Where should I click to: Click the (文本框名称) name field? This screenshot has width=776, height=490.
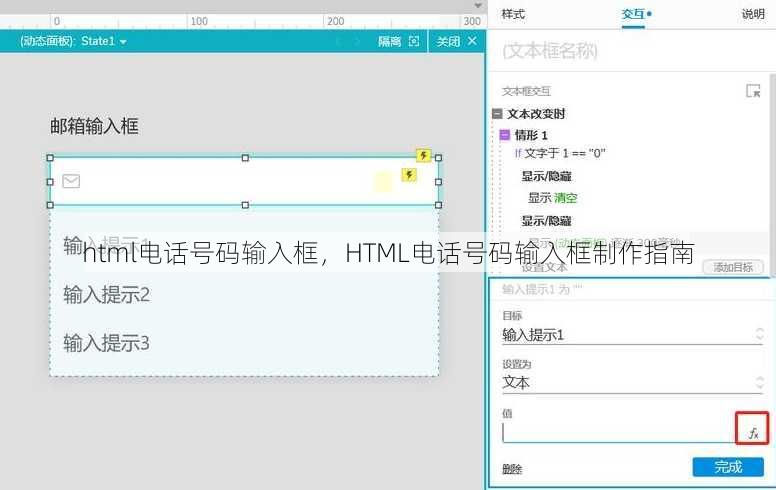click(550, 51)
